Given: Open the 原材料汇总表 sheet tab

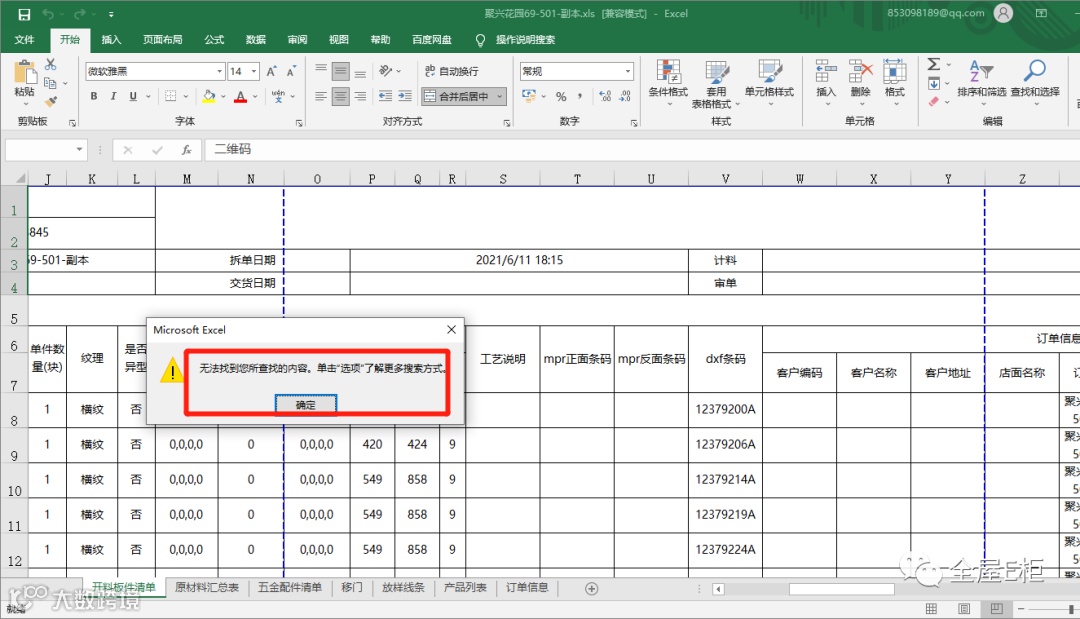Looking at the screenshot, I should 207,587.
